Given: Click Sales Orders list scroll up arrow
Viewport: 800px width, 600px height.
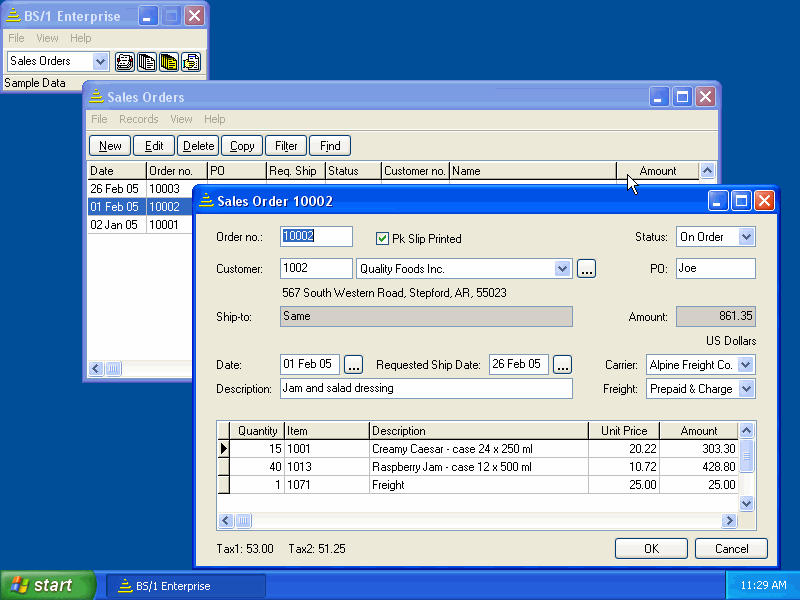Looking at the screenshot, I should [707, 170].
